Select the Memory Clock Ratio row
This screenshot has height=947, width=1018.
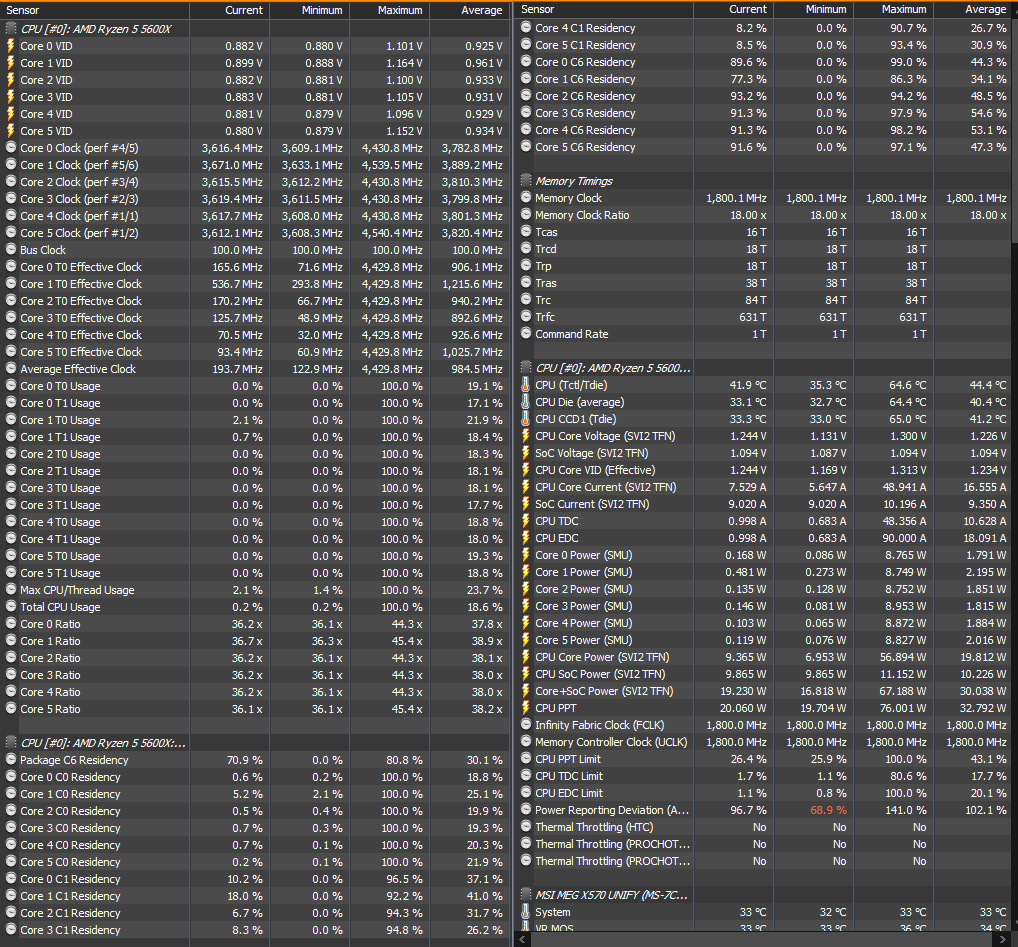[764, 215]
